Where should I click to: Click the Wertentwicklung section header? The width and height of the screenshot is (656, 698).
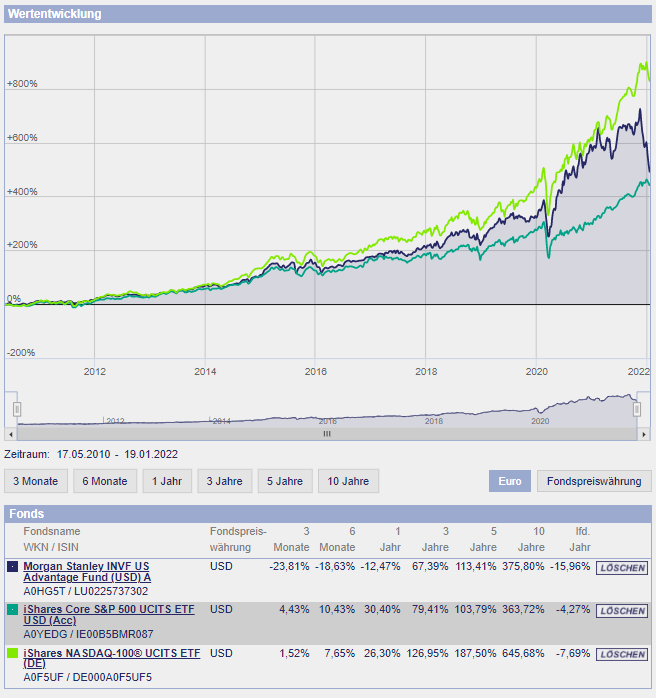point(328,14)
